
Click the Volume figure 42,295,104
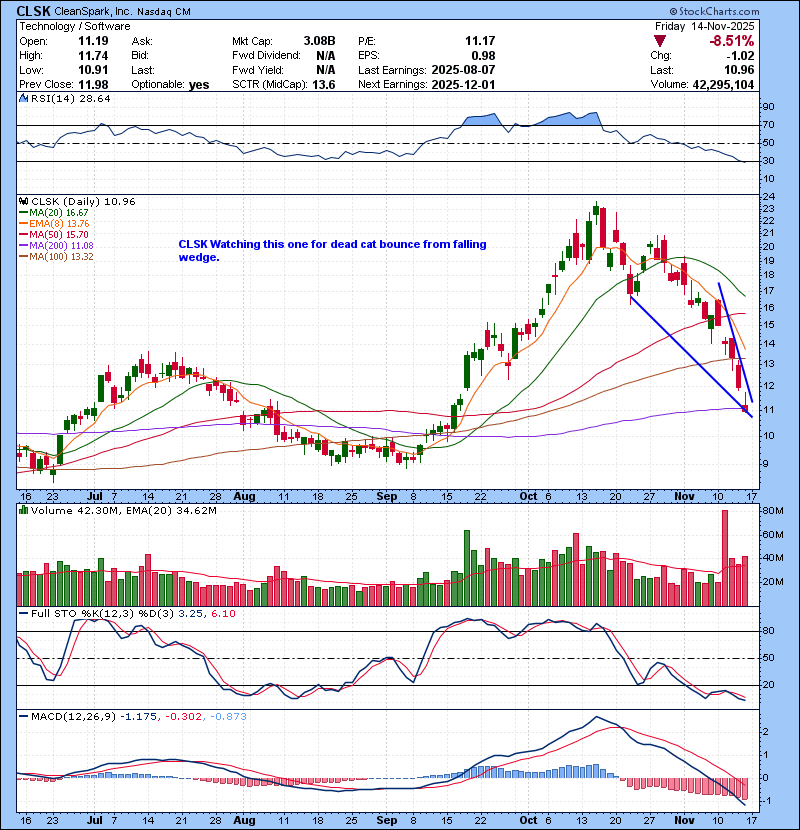tap(723, 84)
